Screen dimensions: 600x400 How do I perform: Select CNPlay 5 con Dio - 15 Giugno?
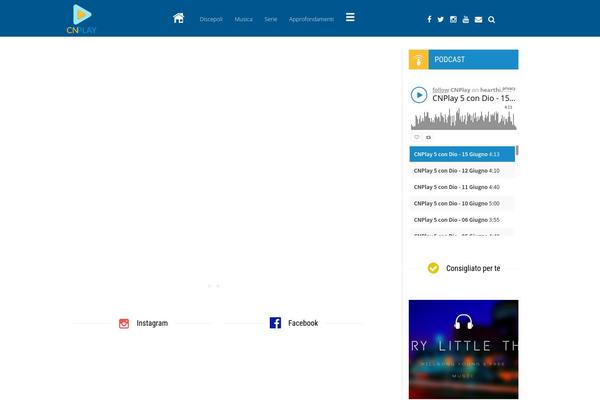(x=462, y=154)
